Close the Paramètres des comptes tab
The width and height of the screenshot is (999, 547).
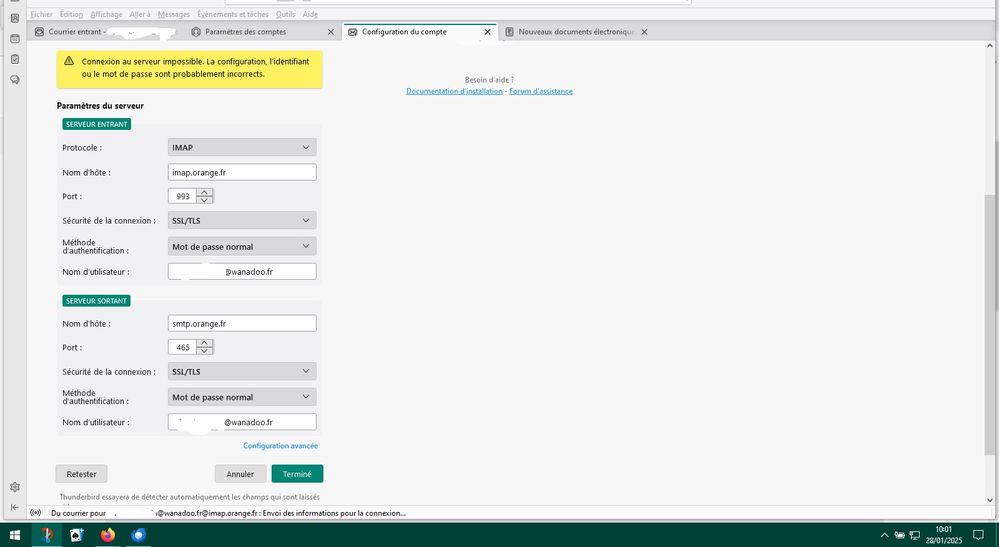331,32
